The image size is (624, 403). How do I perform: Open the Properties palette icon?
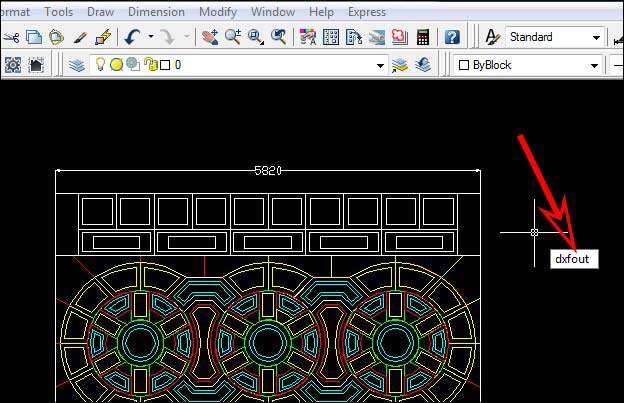tap(308, 37)
